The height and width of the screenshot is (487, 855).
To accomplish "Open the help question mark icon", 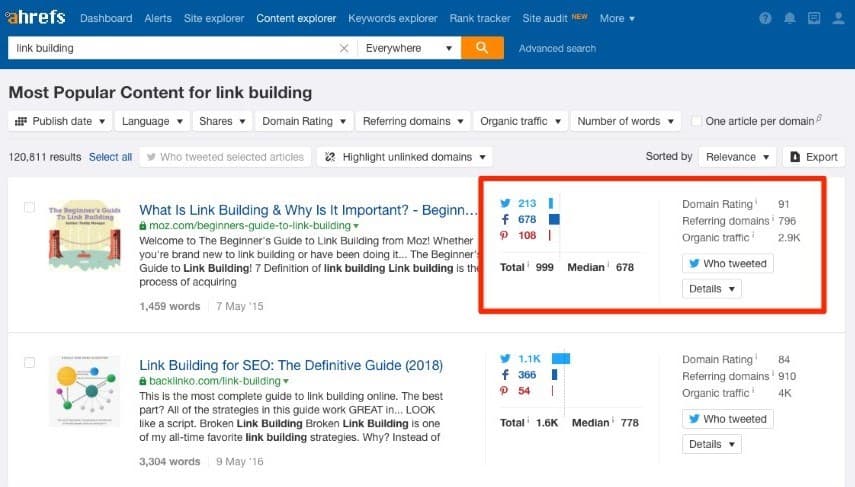I will point(765,19).
